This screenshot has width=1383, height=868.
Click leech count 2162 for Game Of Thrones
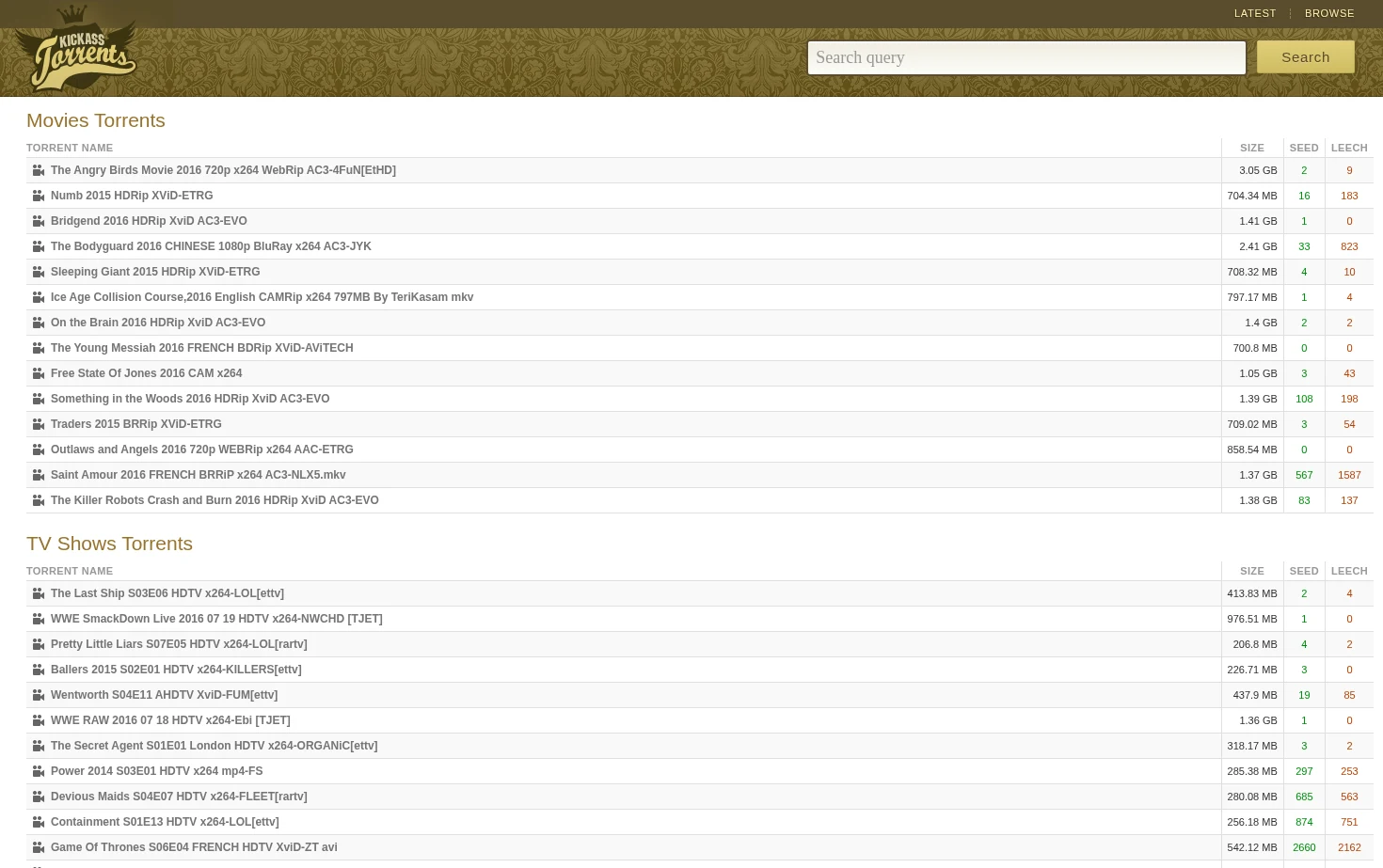(x=1349, y=847)
